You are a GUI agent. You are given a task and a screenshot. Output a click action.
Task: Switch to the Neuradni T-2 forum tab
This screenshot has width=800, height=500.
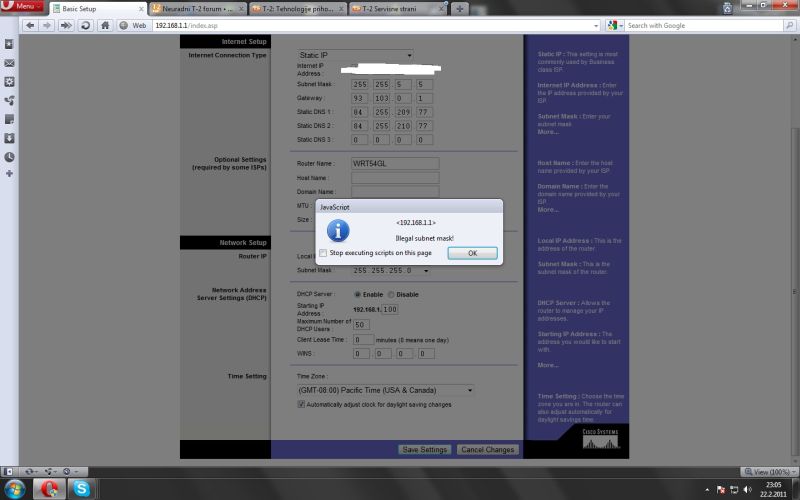tap(195, 8)
